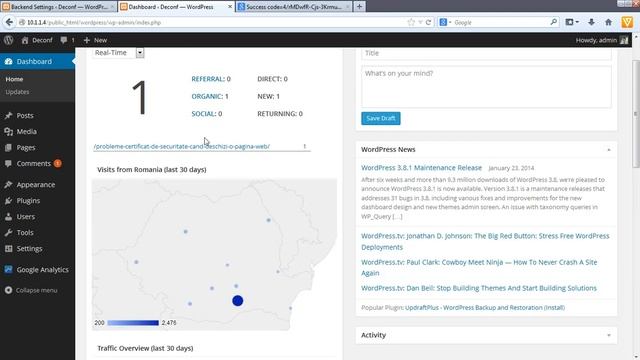Open the SOCIAL traffic link
The height and width of the screenshot is (360, 640).
[203, 113]
